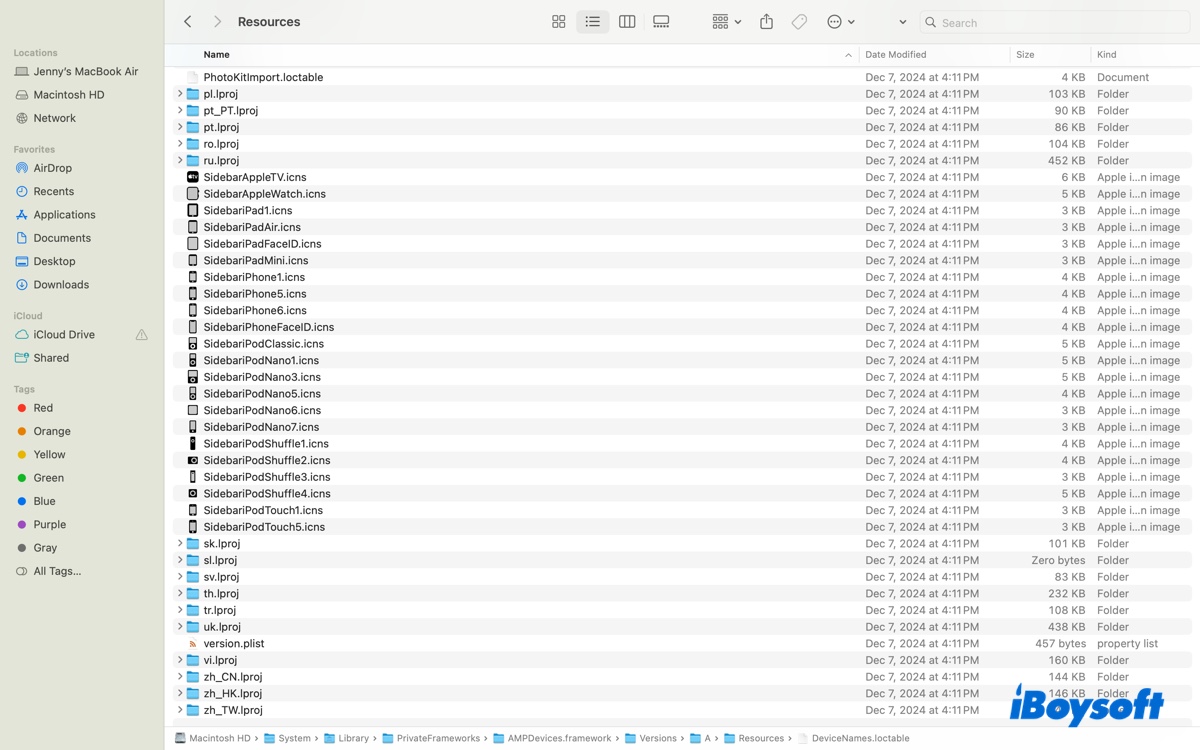Expand the sk.lproj folder

point(180,544)
